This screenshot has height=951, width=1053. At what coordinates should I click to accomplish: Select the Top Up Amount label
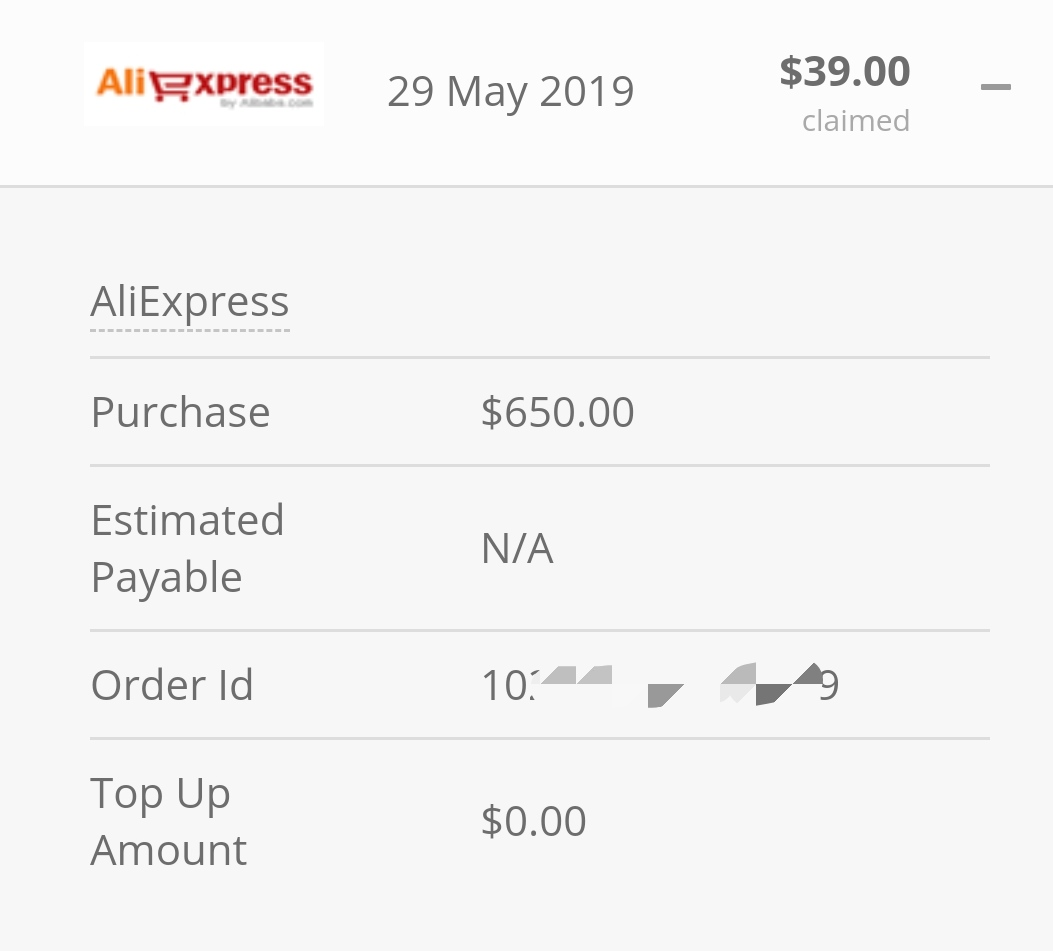tap(169, 821)
